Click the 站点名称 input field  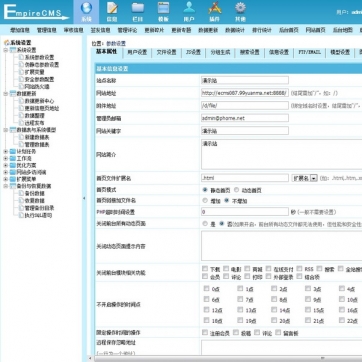tap(245, 80)
